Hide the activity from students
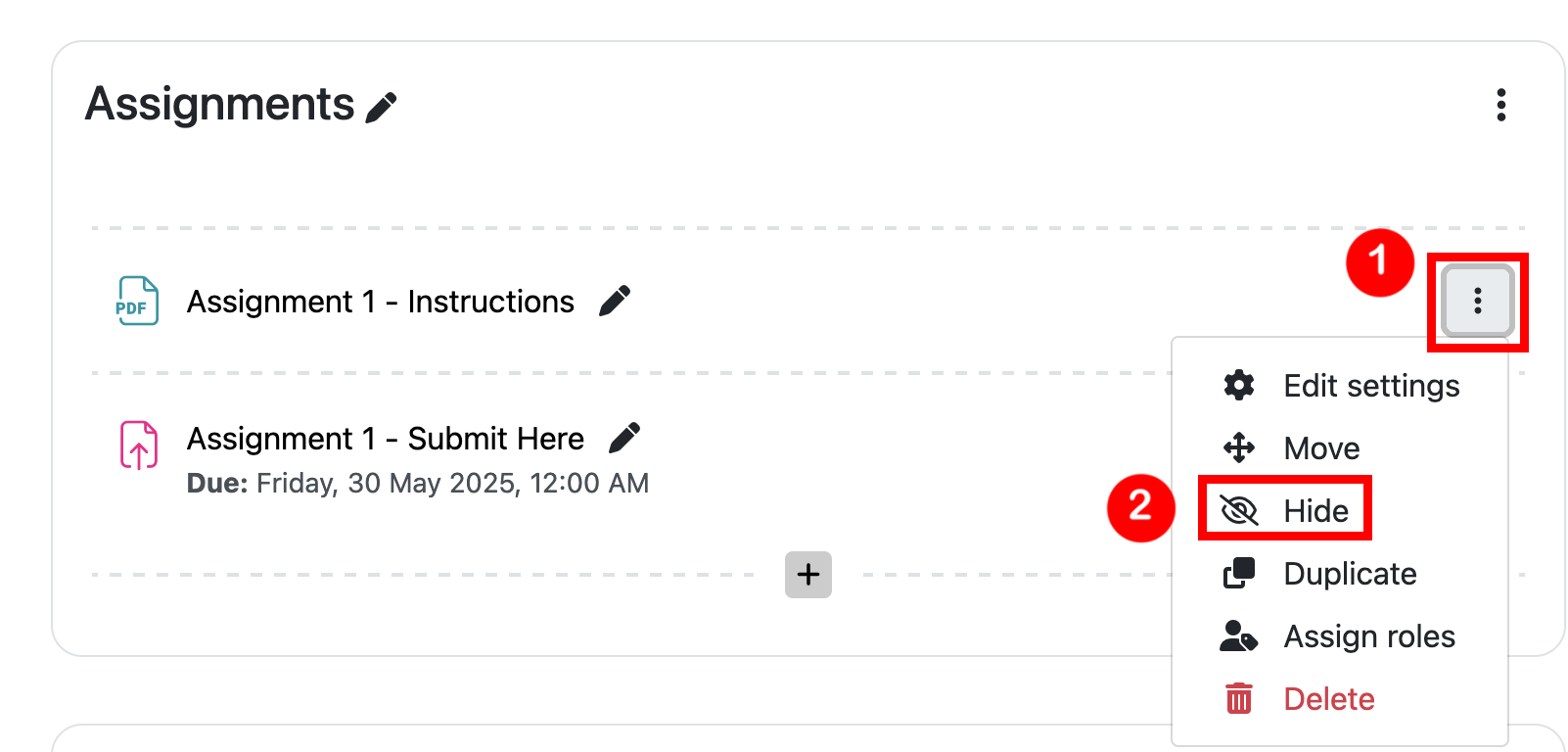The image size is (1568, 752). coord(1315,511)
